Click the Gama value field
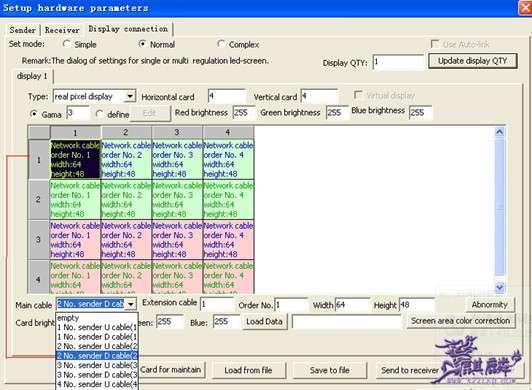This screenshot has width=532, height=390. [78, 113]
